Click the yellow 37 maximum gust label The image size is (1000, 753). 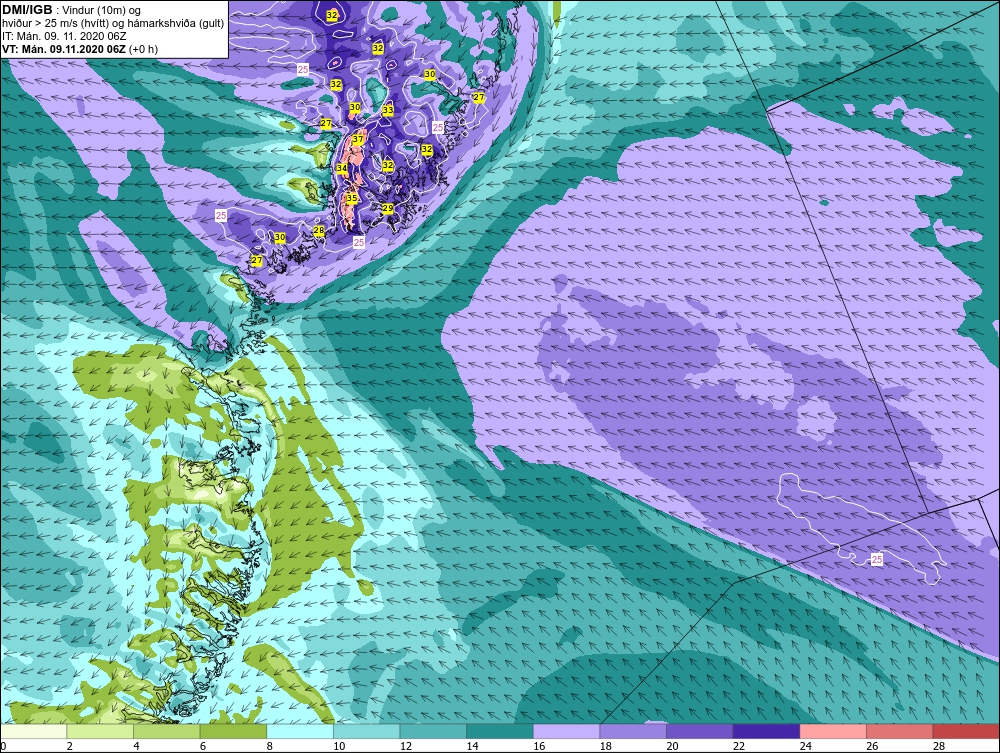(x=358, y=139)
